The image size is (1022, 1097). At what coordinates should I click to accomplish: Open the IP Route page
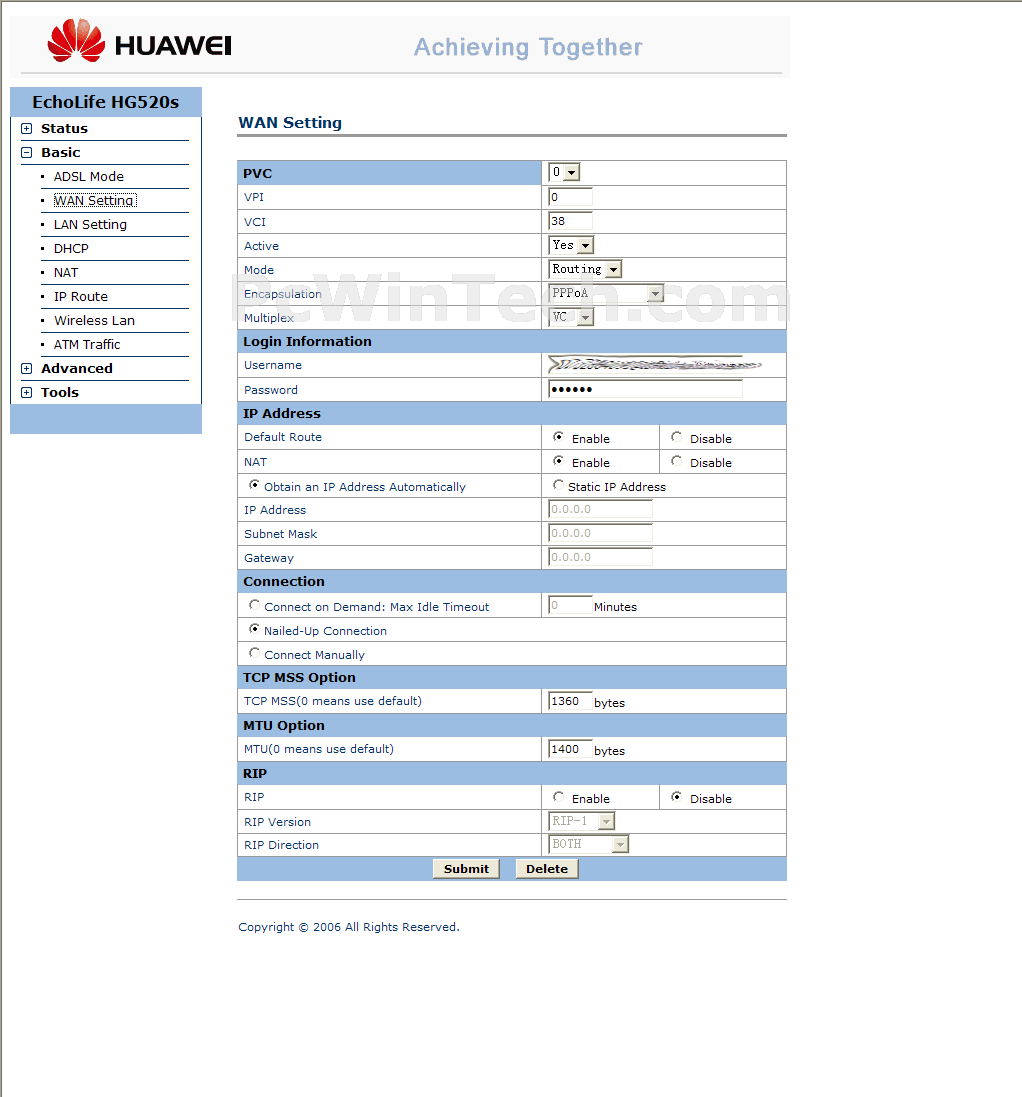pyautogui.click(x=81, y=297)
